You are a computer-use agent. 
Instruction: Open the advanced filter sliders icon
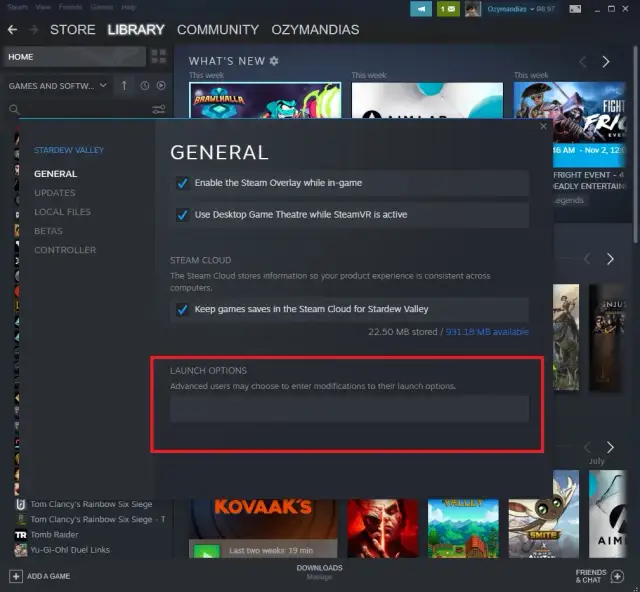point(158,109)
